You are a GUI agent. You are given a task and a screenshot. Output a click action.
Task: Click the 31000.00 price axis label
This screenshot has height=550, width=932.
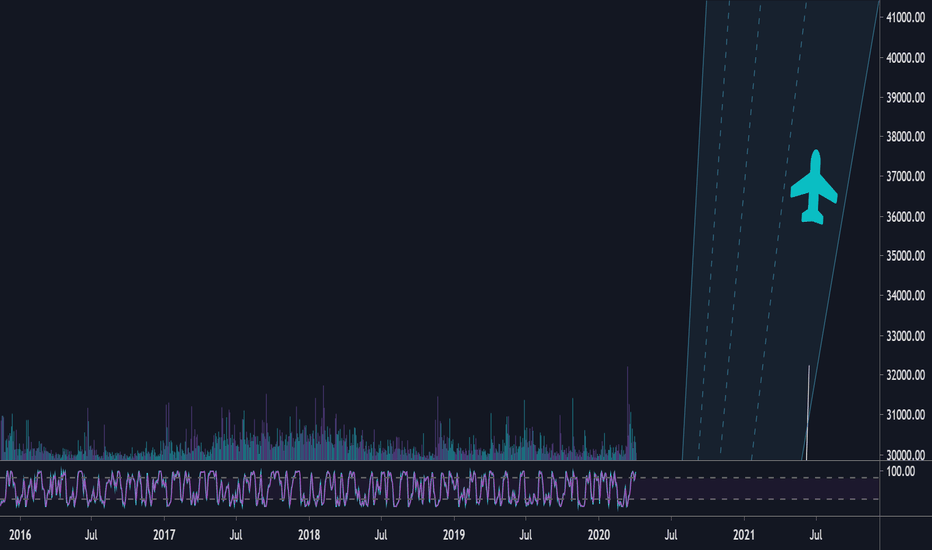(x=905, y=414)
